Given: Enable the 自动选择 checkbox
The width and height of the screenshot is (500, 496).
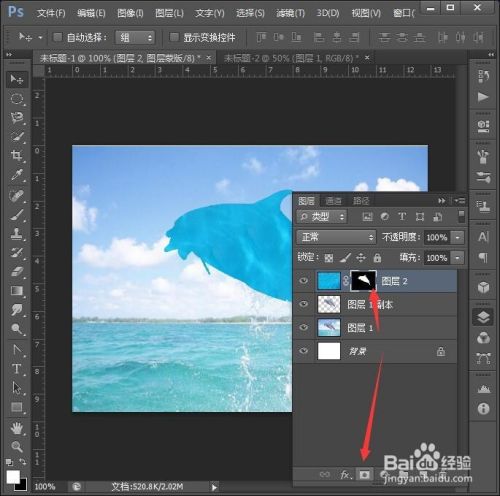Looking at the screenshot, I should point(58,37).
